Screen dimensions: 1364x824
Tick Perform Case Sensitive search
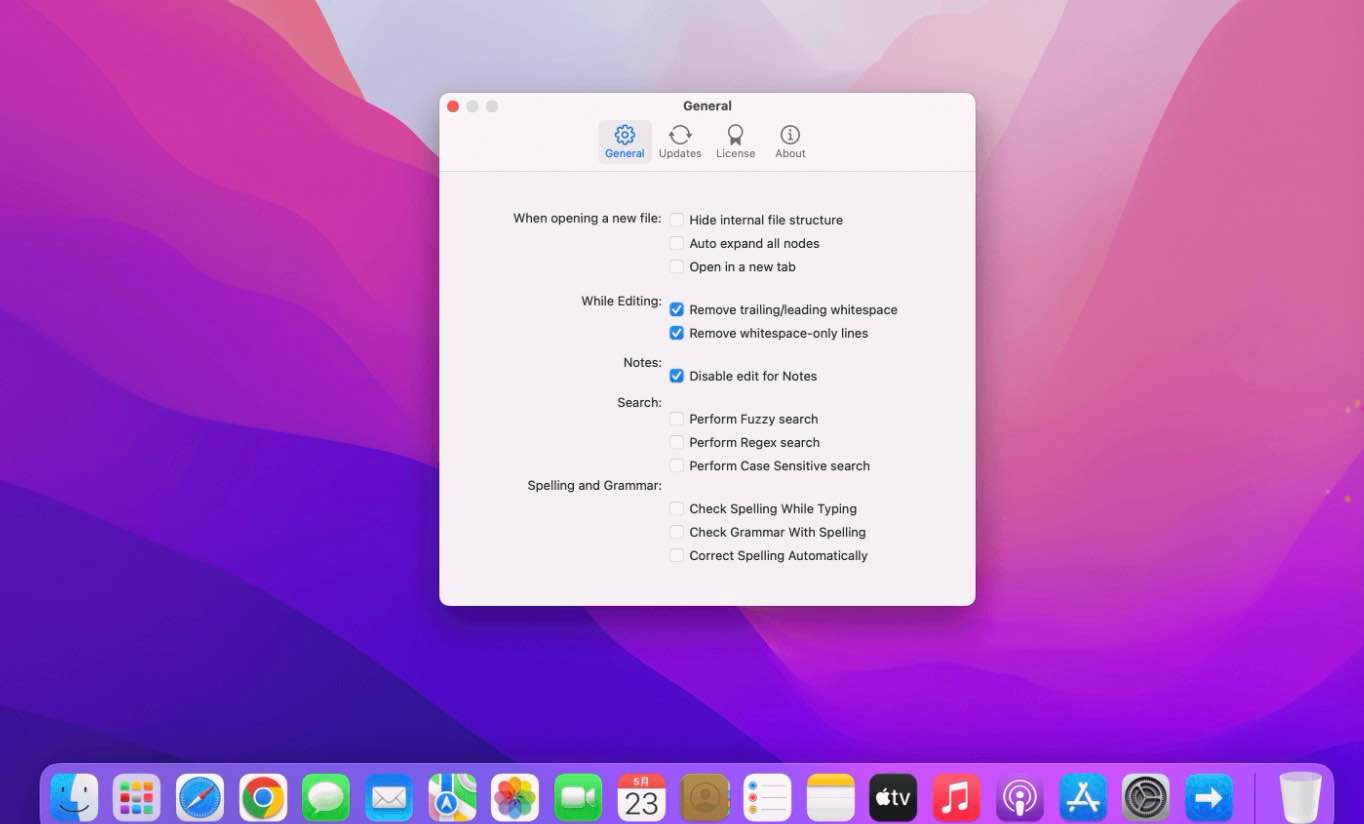click(x=677, y=466)
